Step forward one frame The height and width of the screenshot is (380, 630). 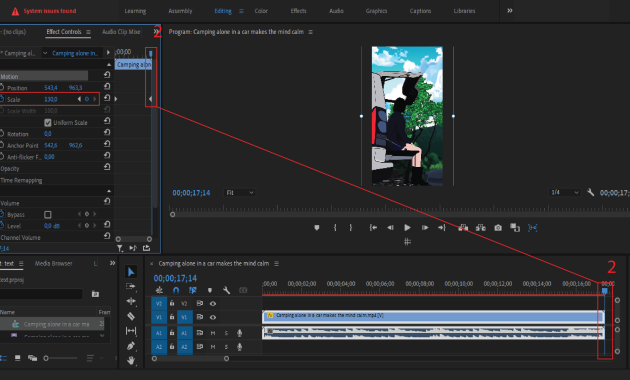click(425, 228)
